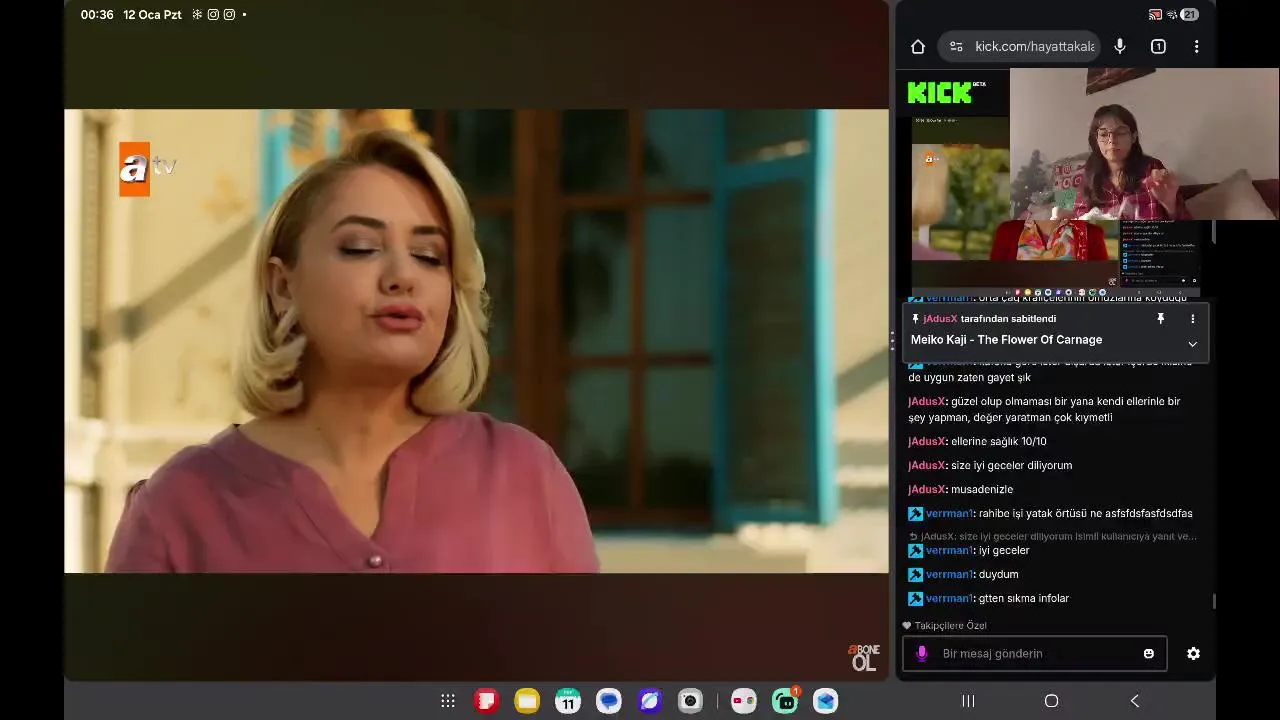Click verrman1 on "rahibe işi yatak" message

[x=948, y=513]
